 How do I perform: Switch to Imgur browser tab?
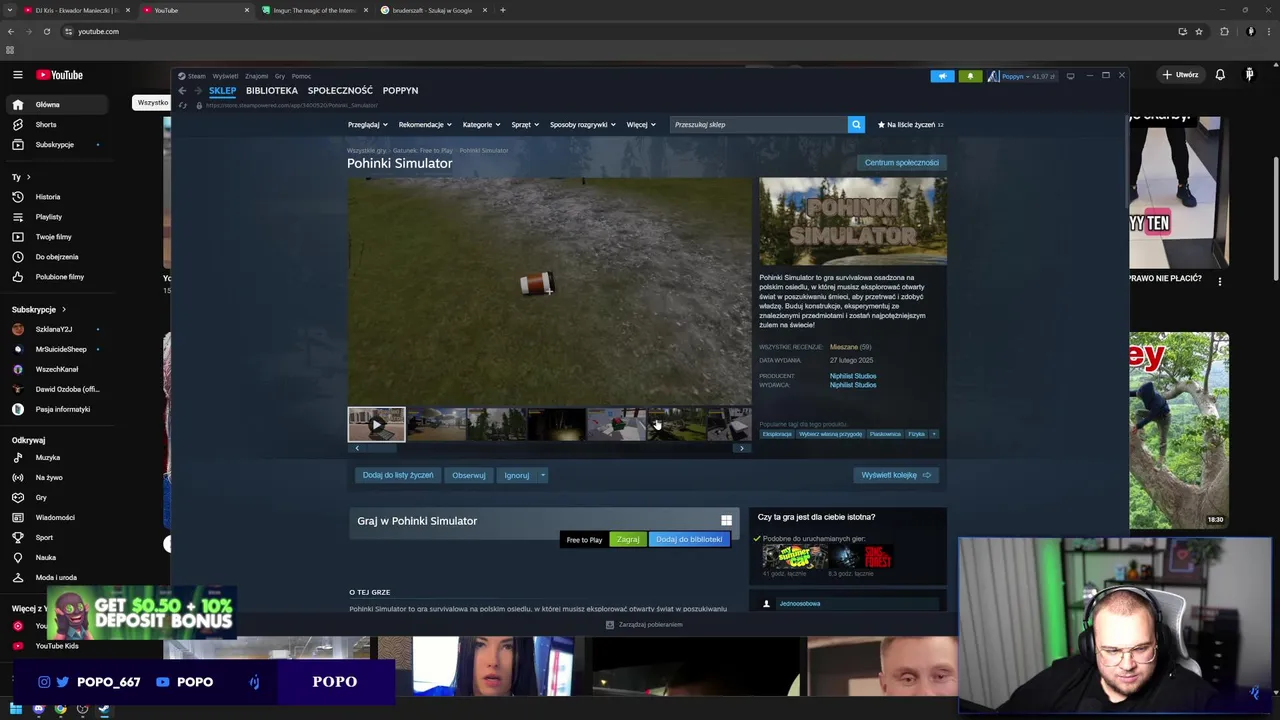[x=316, y=10]
